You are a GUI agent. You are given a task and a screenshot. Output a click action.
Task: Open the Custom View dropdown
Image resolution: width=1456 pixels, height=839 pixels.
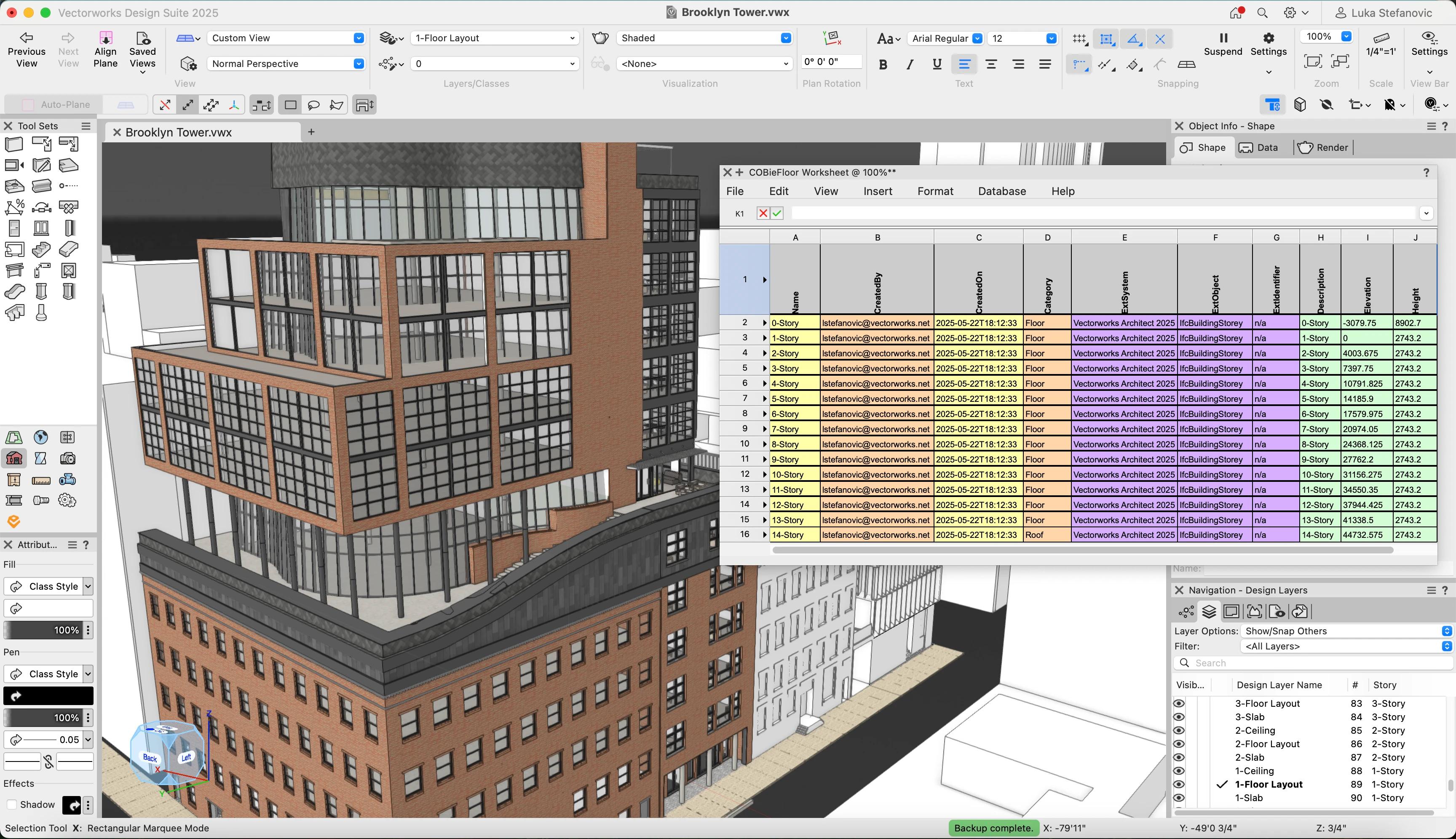tap(285, 38)
